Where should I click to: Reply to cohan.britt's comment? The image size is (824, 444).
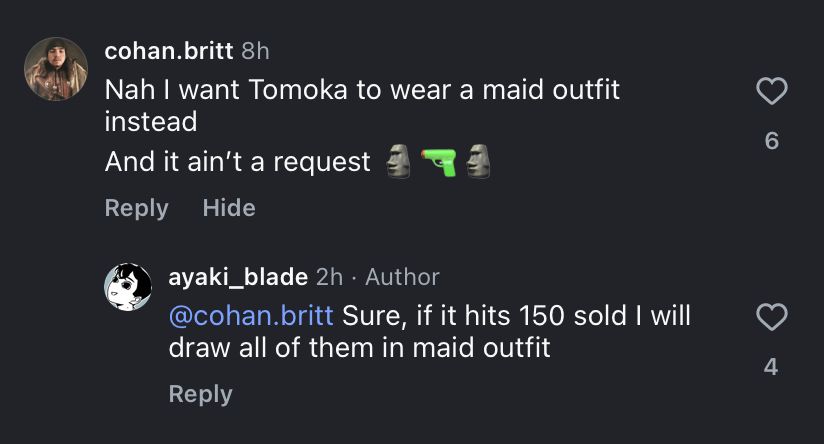tap(137, 208)
